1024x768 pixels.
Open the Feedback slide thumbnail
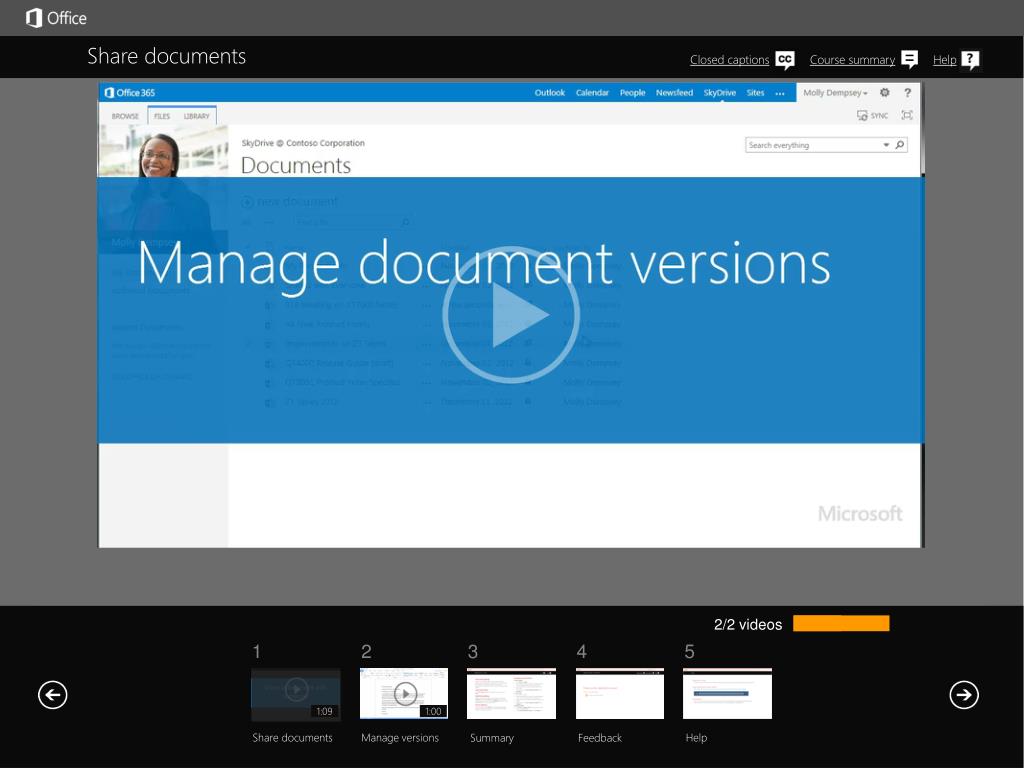[620, 694]
